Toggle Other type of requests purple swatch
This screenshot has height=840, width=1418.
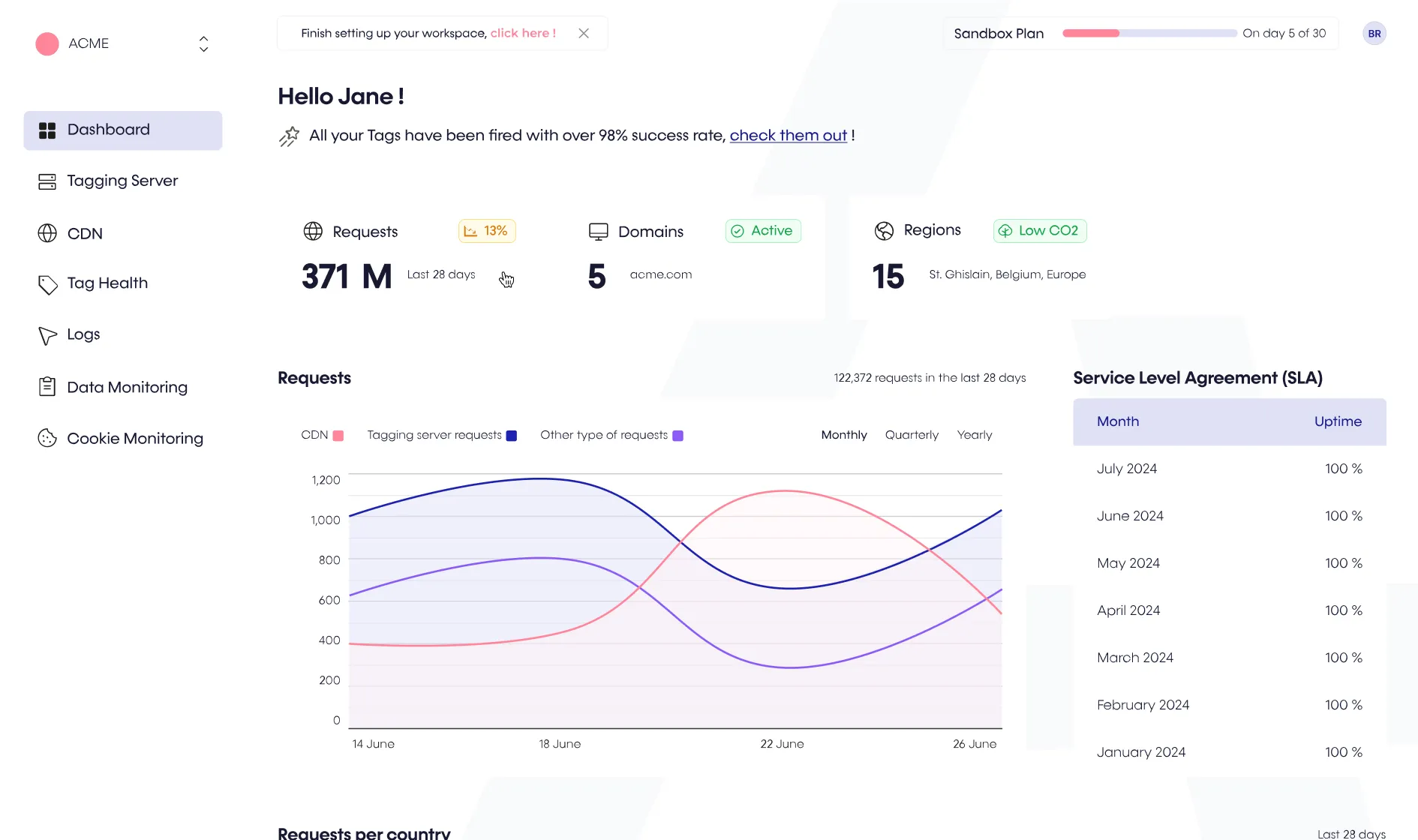pyautogui.click(x=677, y=436)
